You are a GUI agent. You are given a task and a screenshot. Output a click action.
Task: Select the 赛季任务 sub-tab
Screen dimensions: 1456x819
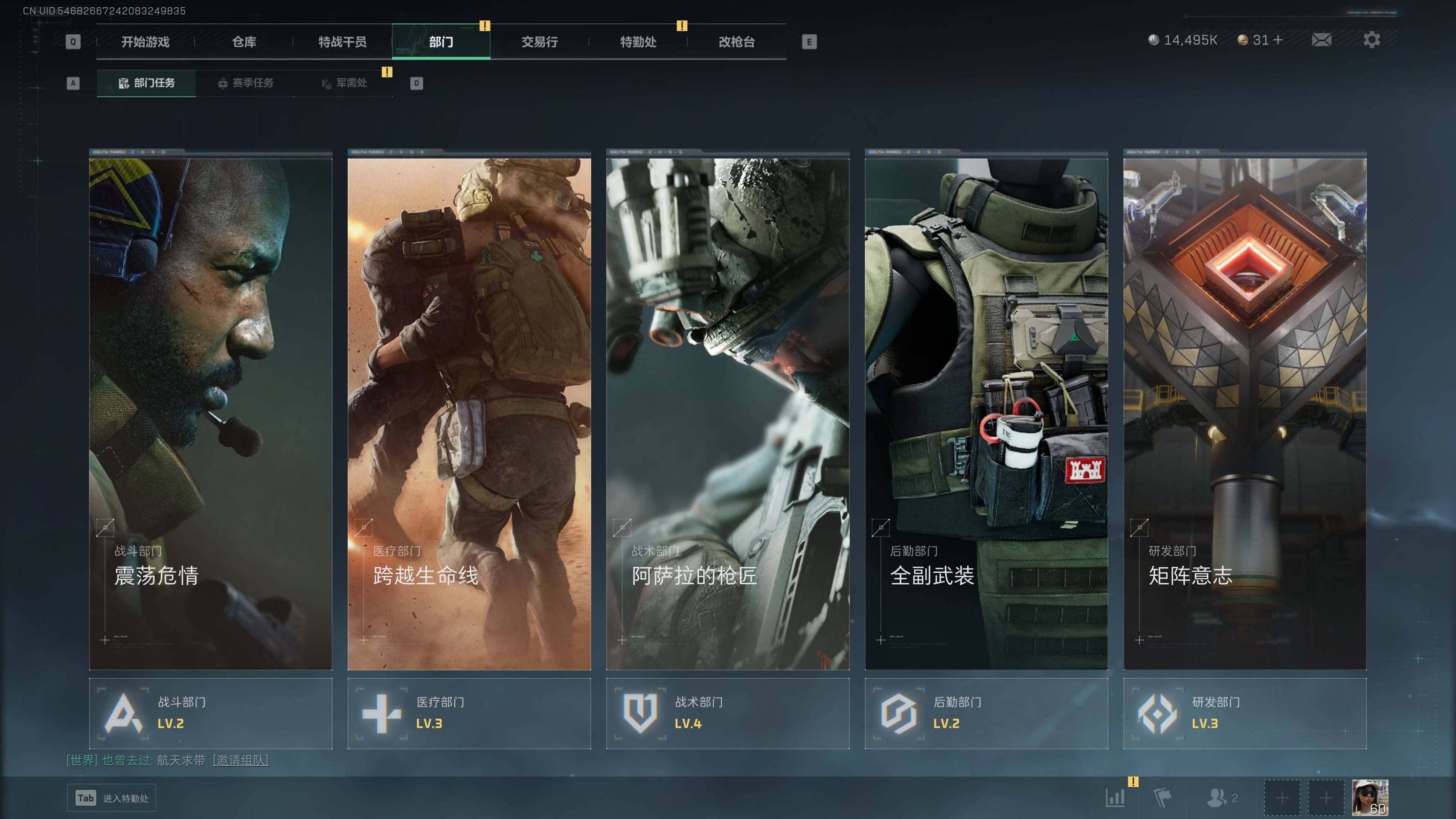point(245,83)
